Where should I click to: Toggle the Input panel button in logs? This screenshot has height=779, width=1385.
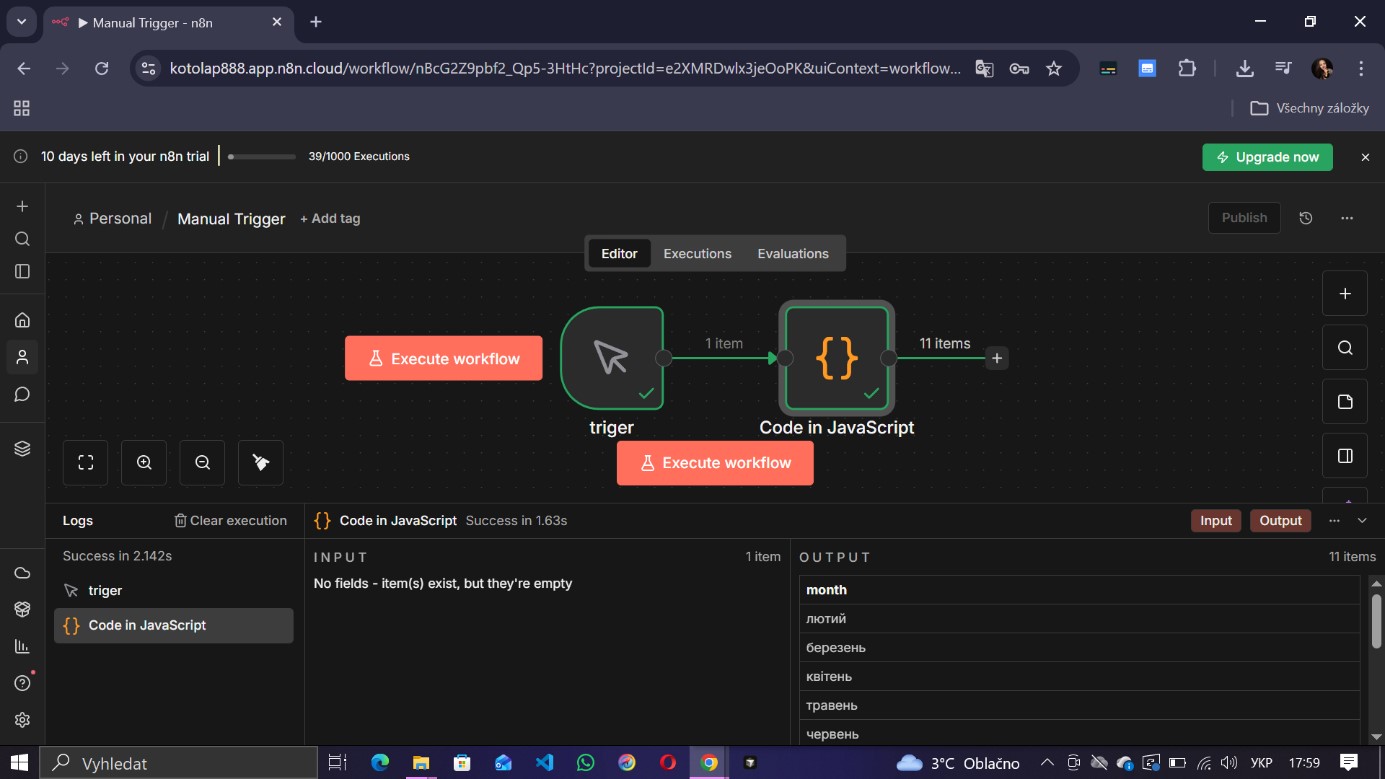[1216, 520]
